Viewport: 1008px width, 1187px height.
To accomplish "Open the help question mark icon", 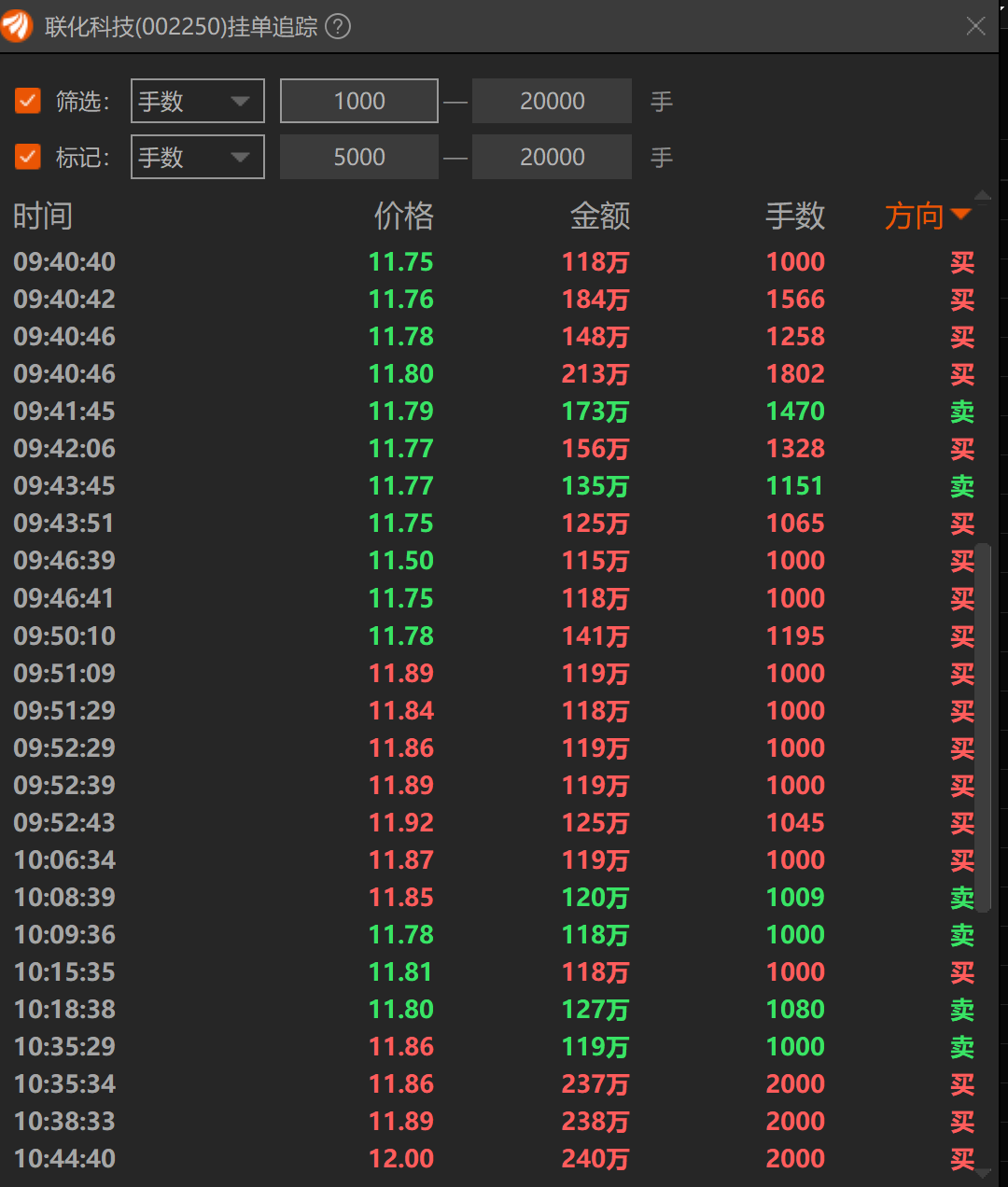I will point(338,26).
